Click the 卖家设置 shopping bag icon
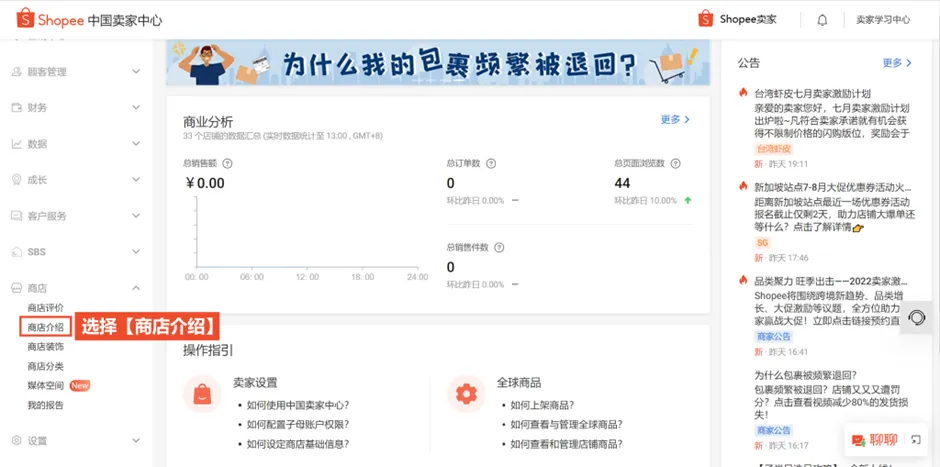The image size is (940, 467). (202, 394)
